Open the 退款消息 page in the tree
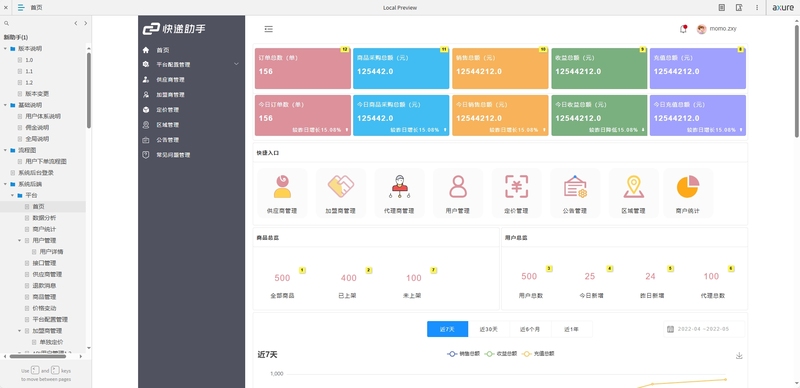 pyautogui.click(x=44, y=285)
